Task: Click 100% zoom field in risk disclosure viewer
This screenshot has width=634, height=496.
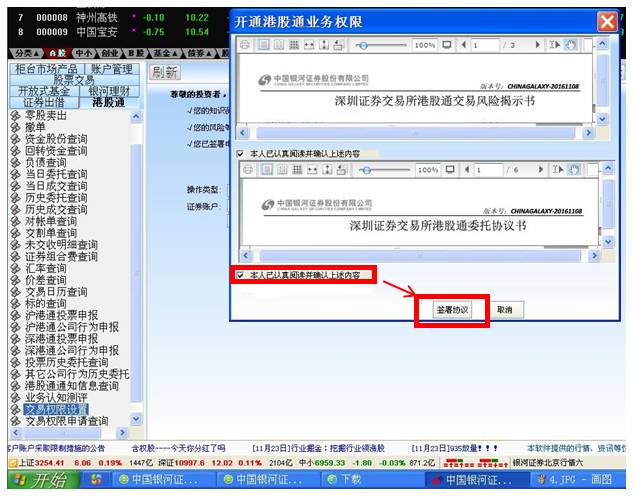Action: click(425, 45)
